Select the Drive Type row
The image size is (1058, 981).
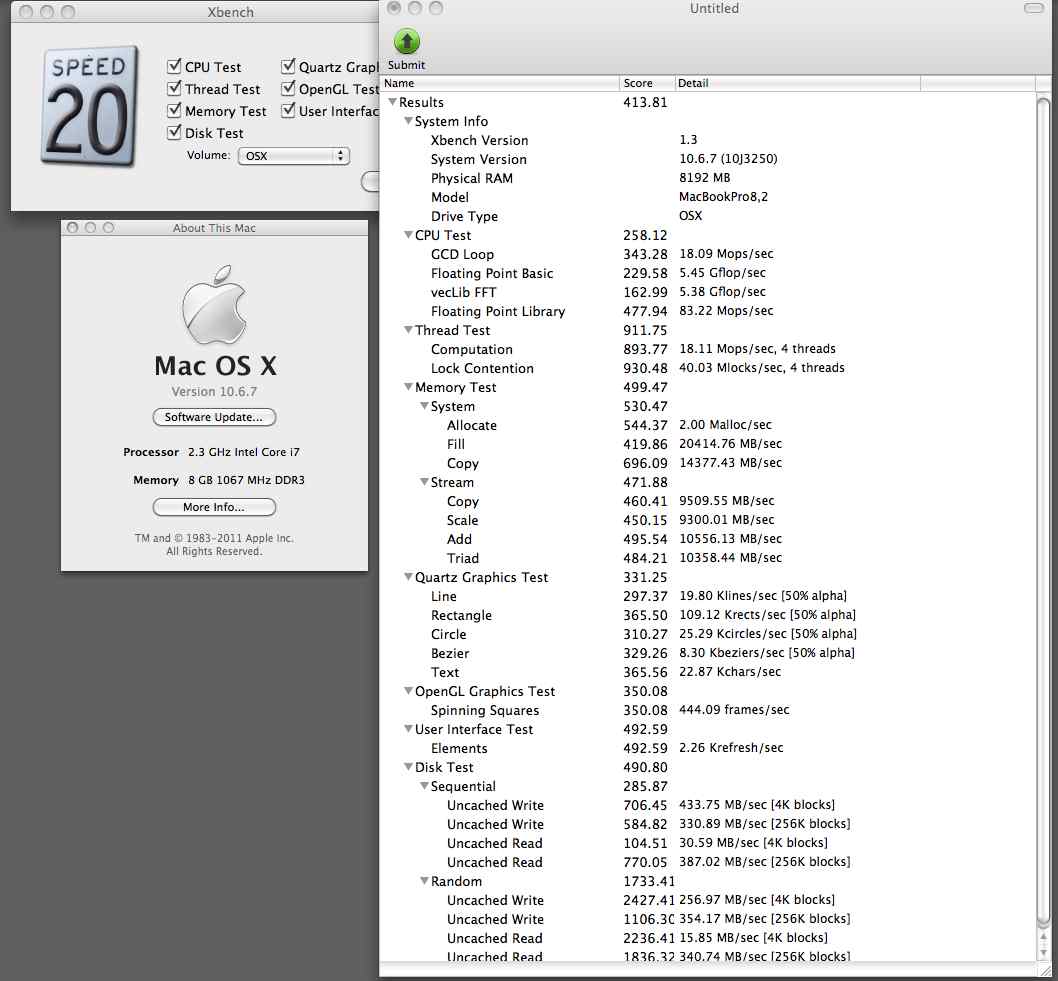pos(707,216)
